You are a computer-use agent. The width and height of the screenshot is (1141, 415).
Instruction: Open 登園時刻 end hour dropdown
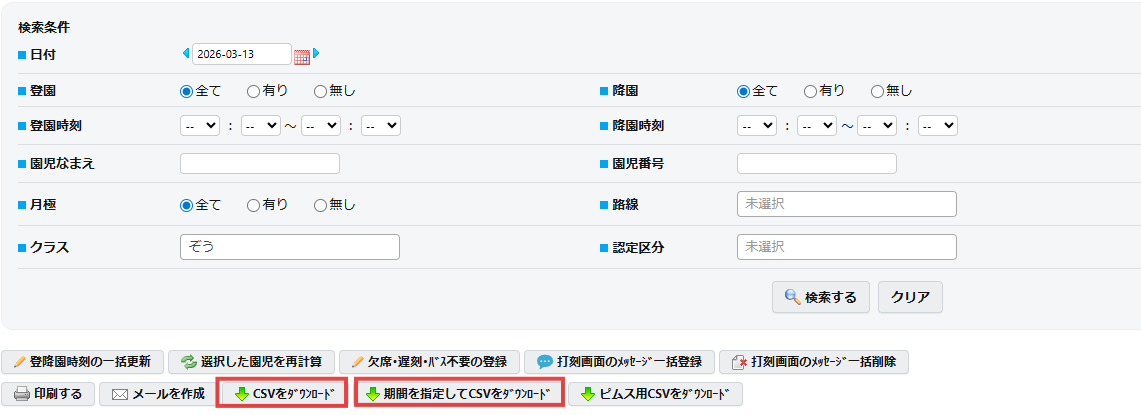pos(321,126)
